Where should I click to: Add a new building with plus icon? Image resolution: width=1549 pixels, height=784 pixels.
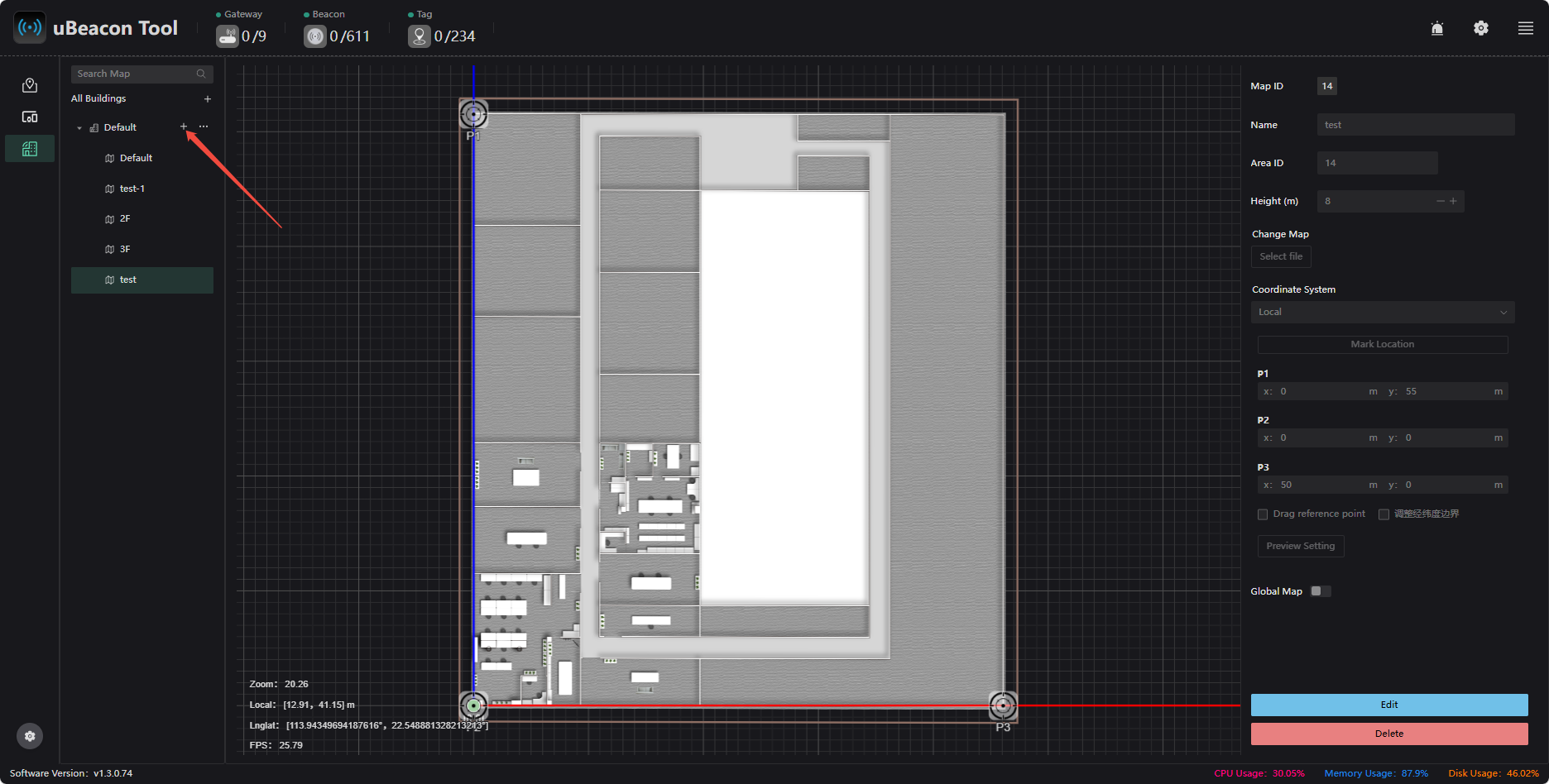click(x=208, y=99)
